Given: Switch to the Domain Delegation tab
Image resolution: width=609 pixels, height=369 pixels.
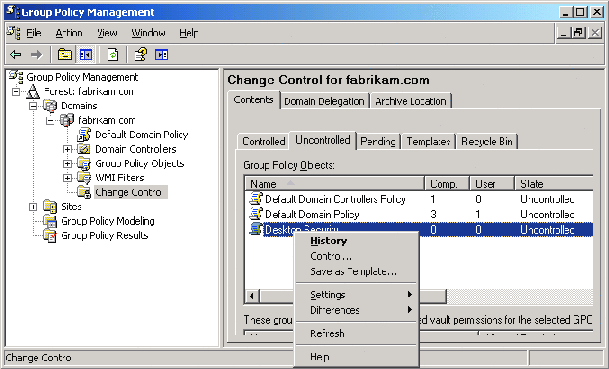Looking at the screenshot, I should click(324, 101).
